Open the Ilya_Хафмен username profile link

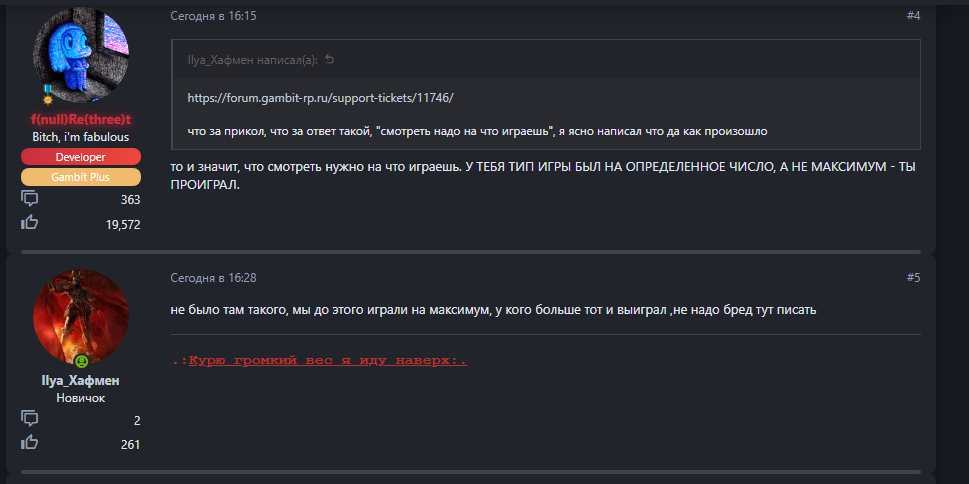click(x=82, y=381)
